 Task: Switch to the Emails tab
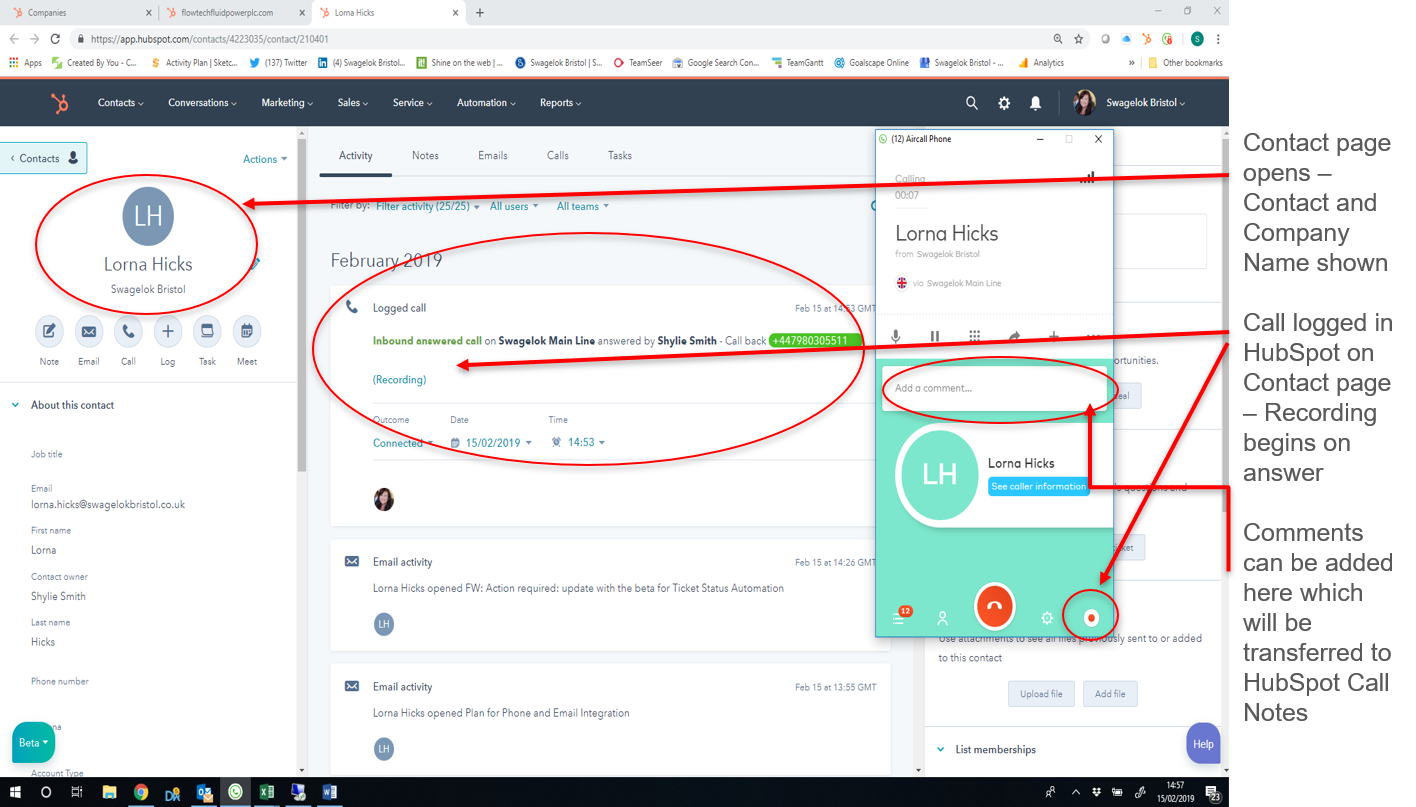493,156
